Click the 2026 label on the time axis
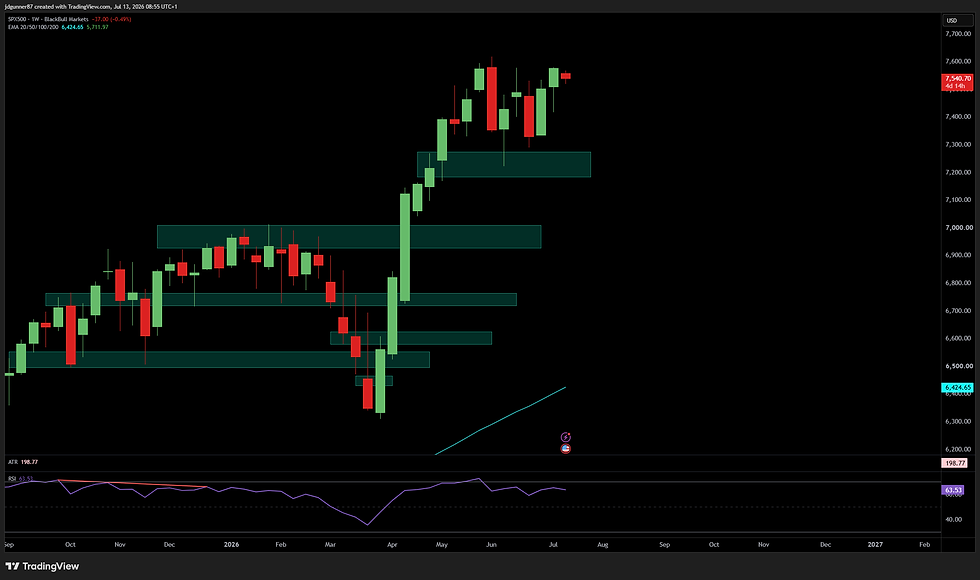 click(231, 544)
